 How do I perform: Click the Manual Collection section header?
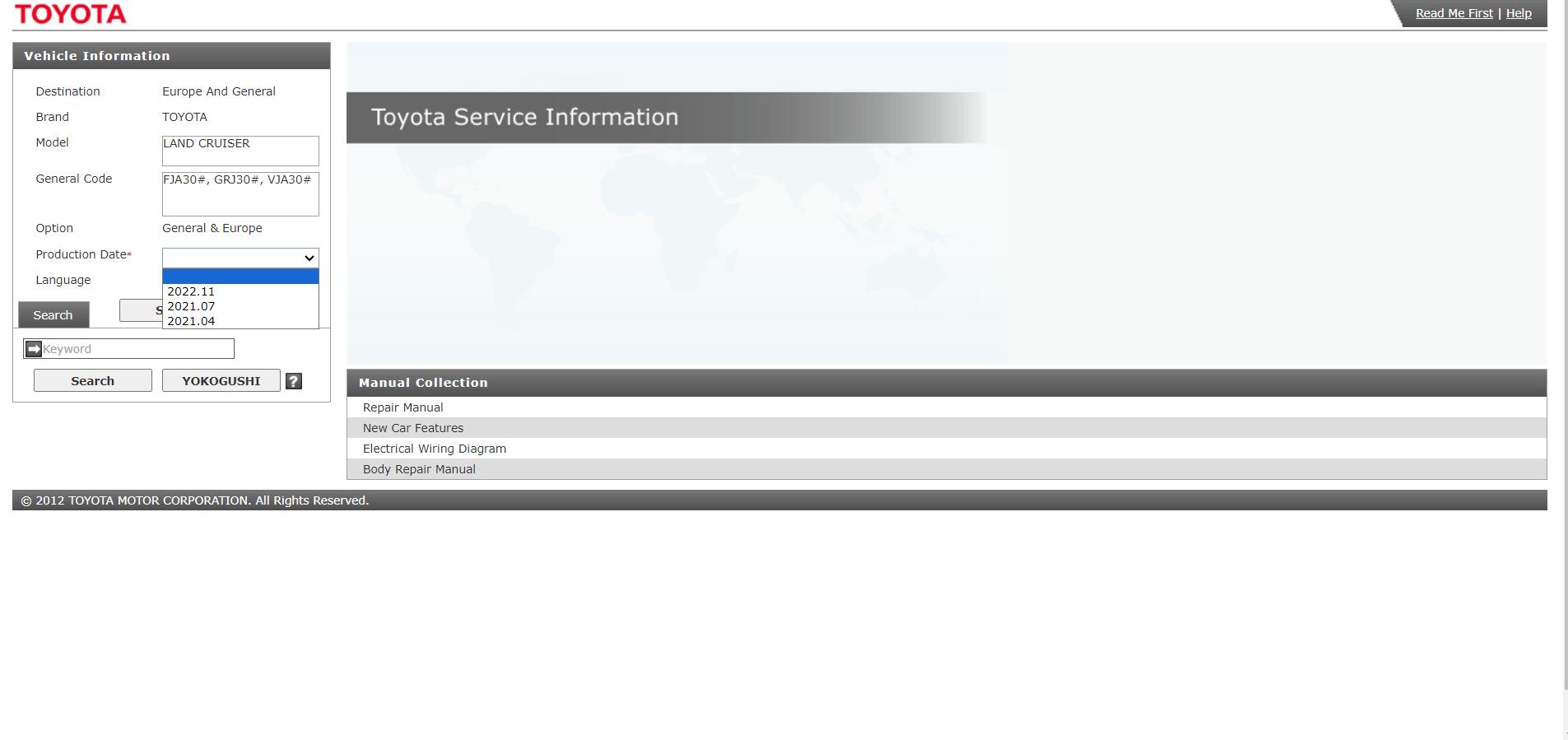947,383
